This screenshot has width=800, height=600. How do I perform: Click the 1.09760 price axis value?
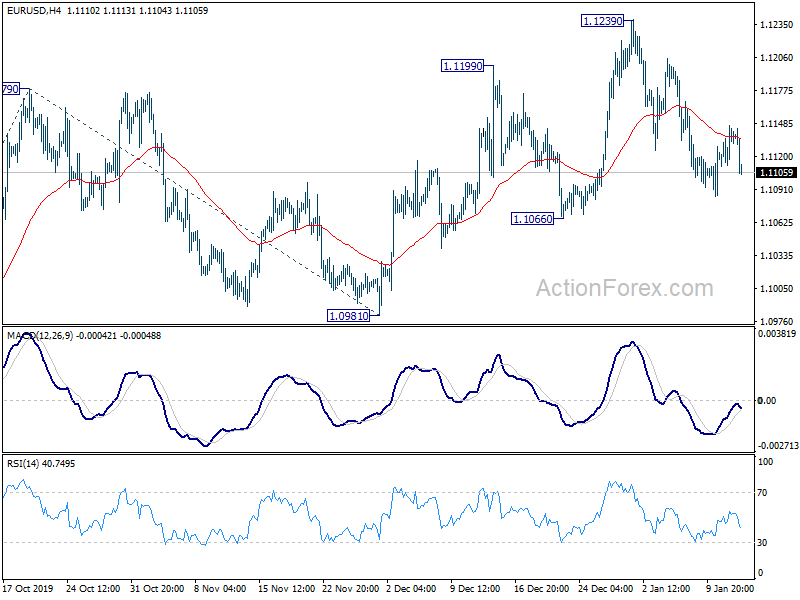pos(777,321)
